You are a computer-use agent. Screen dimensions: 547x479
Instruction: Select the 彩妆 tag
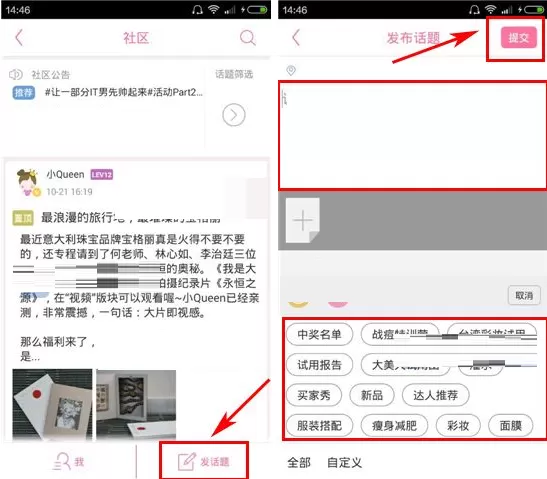point(458,426)
